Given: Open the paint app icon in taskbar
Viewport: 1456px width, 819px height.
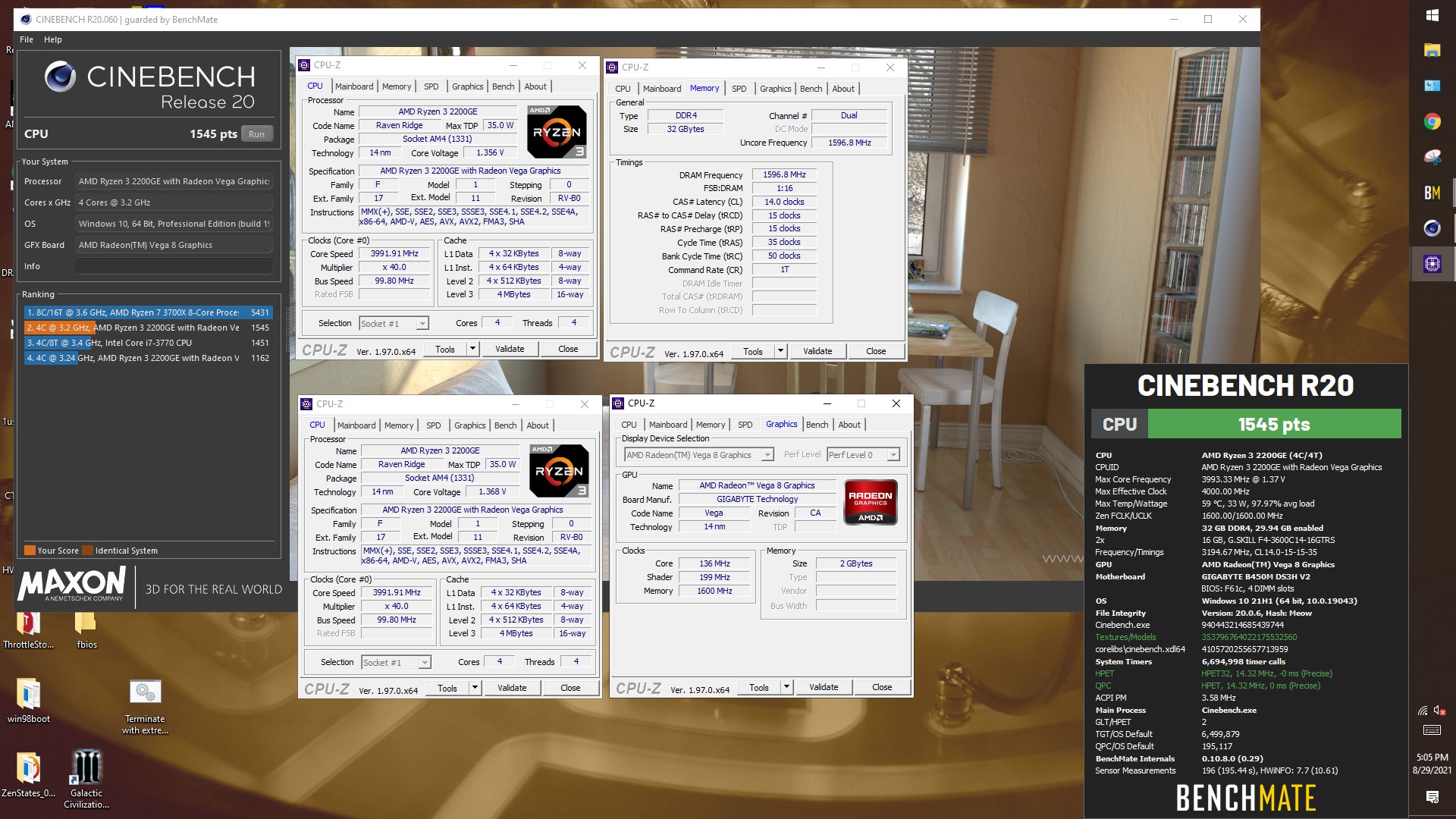Looking at the screenshot, I should tap(1432, 157).
